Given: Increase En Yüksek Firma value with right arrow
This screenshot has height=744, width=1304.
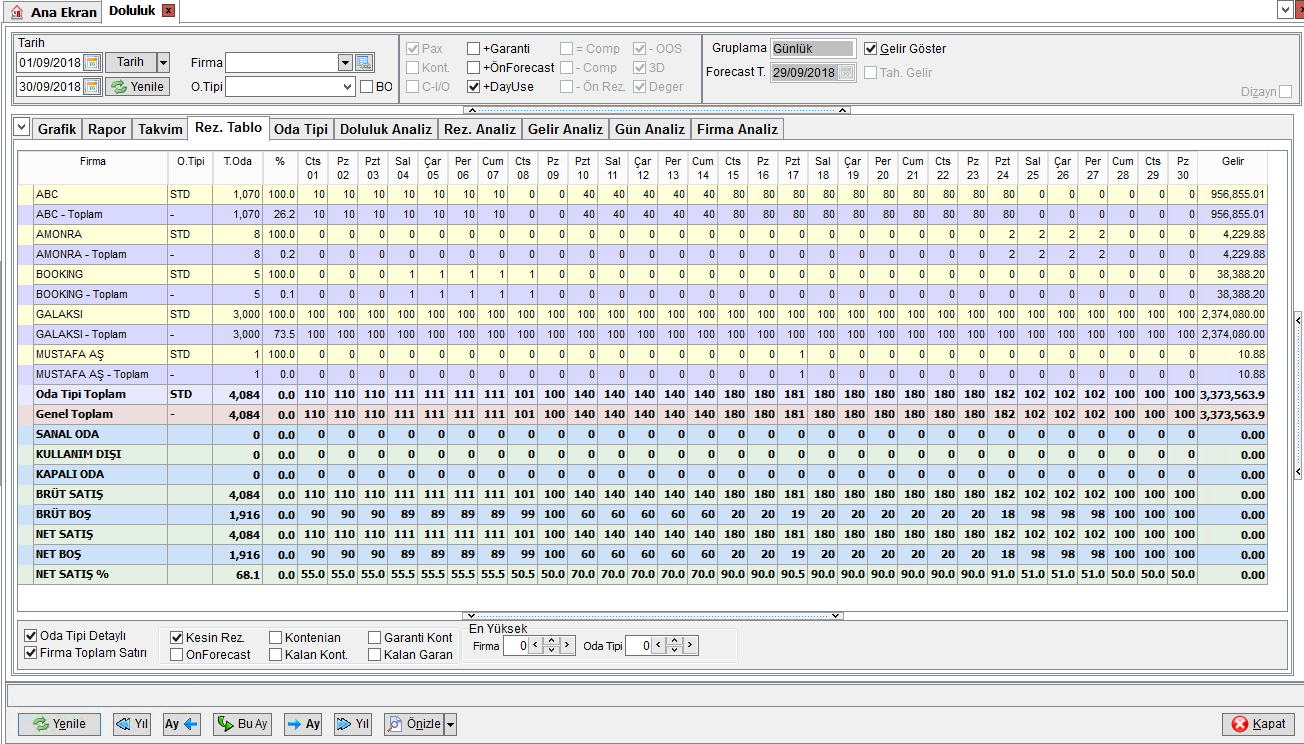Looking at the screenshot, I should click(568, 645).
